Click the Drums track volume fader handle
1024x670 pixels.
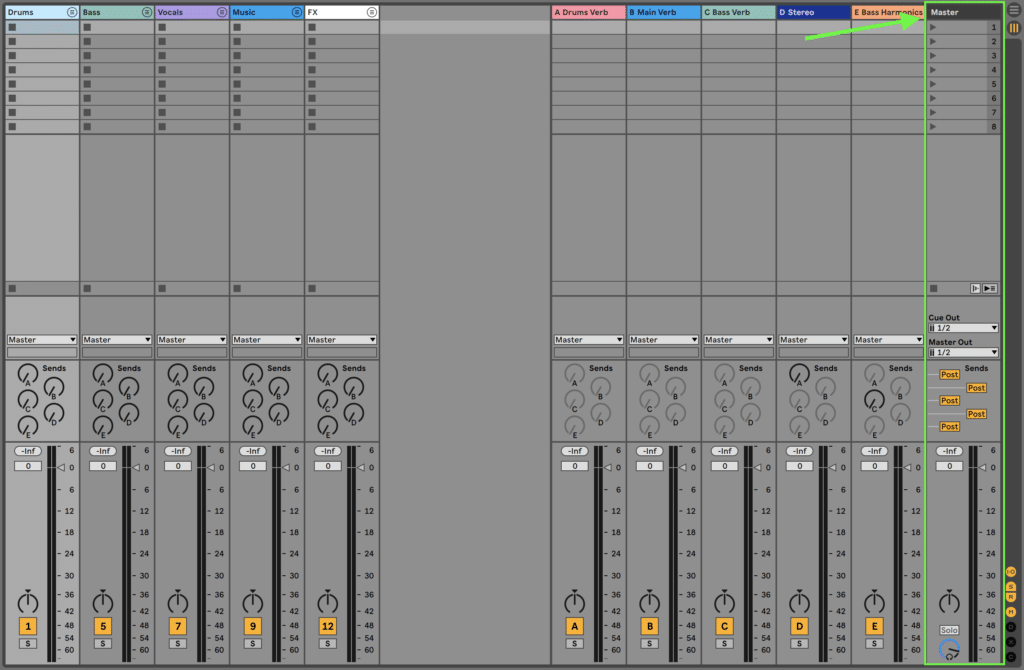coord(61,468)
